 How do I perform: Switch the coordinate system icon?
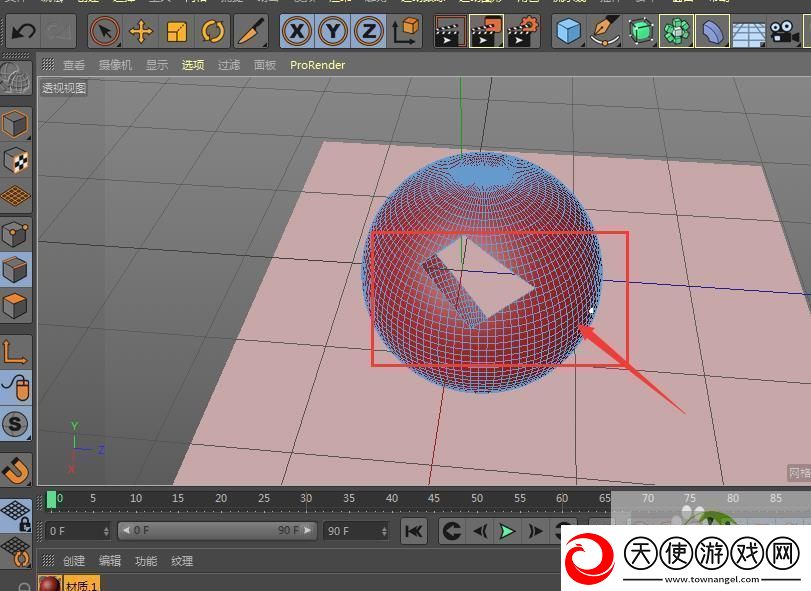(405, 32)
